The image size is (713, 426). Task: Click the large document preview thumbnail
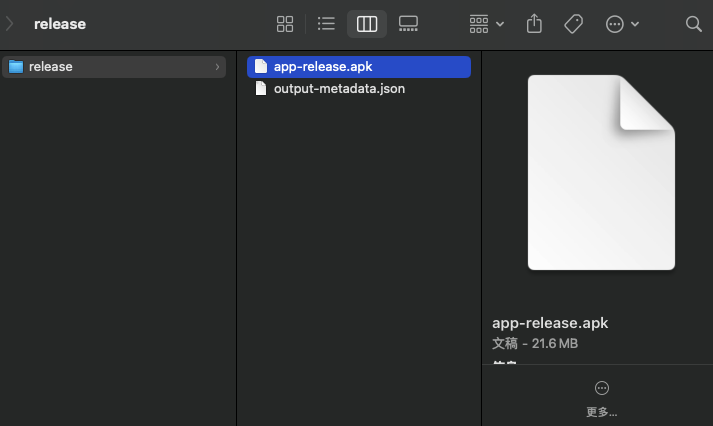click(x=601, y=172)
